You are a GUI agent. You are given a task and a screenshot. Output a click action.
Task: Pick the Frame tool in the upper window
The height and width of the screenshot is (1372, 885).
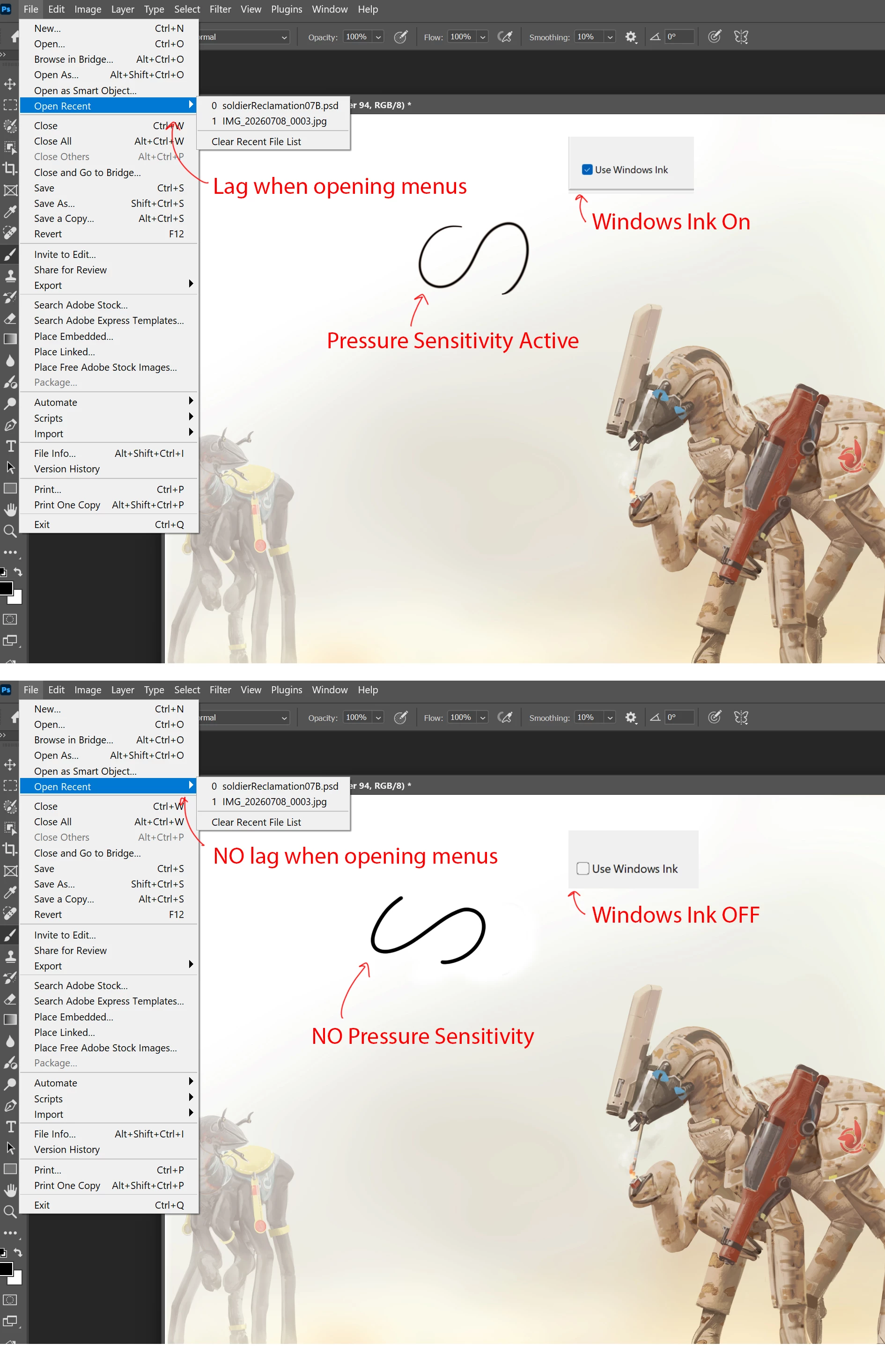10,190
